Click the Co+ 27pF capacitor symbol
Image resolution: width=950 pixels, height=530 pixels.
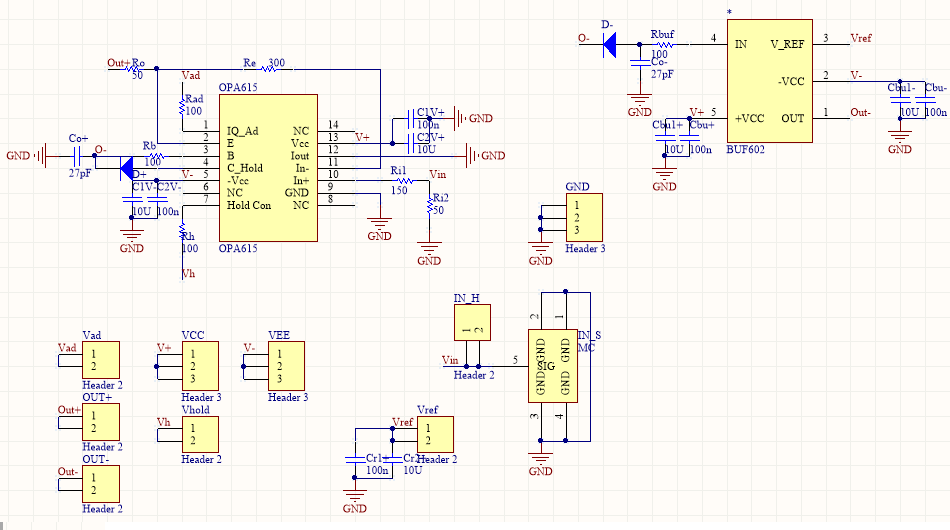pos(77,156)
